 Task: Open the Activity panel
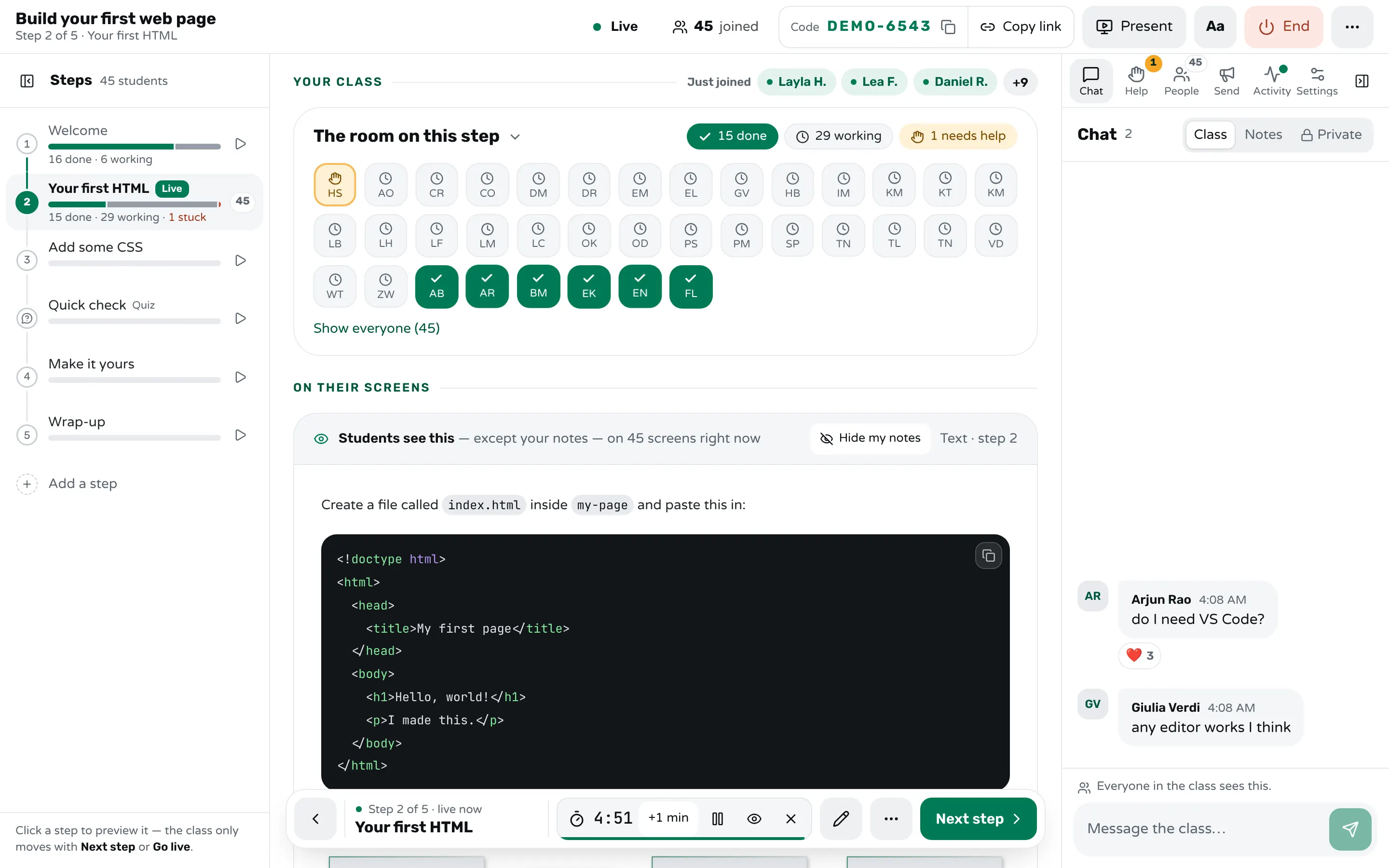(1271, 81)
